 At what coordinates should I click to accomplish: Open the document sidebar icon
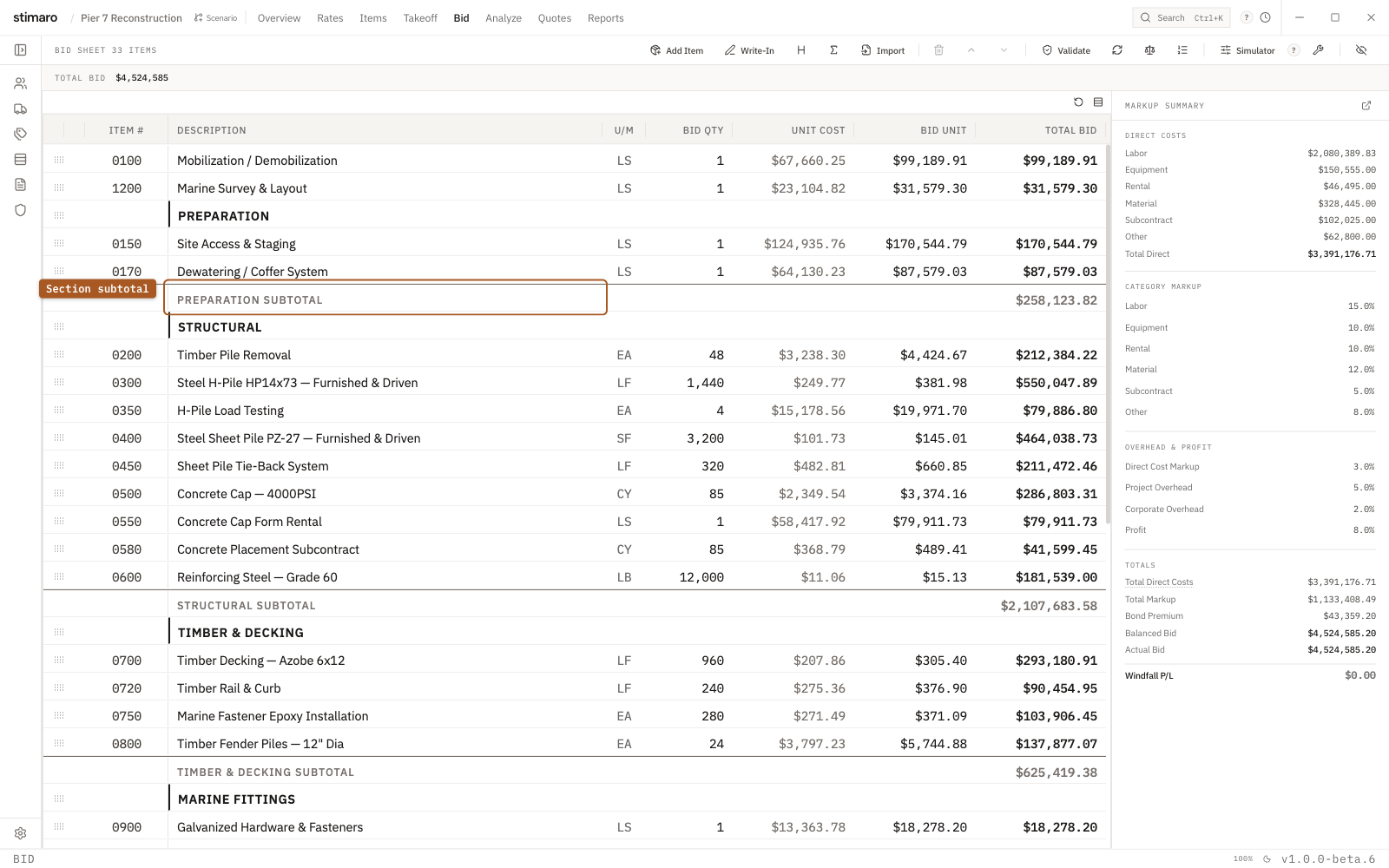pyautogui.click(x=20, y=184)
